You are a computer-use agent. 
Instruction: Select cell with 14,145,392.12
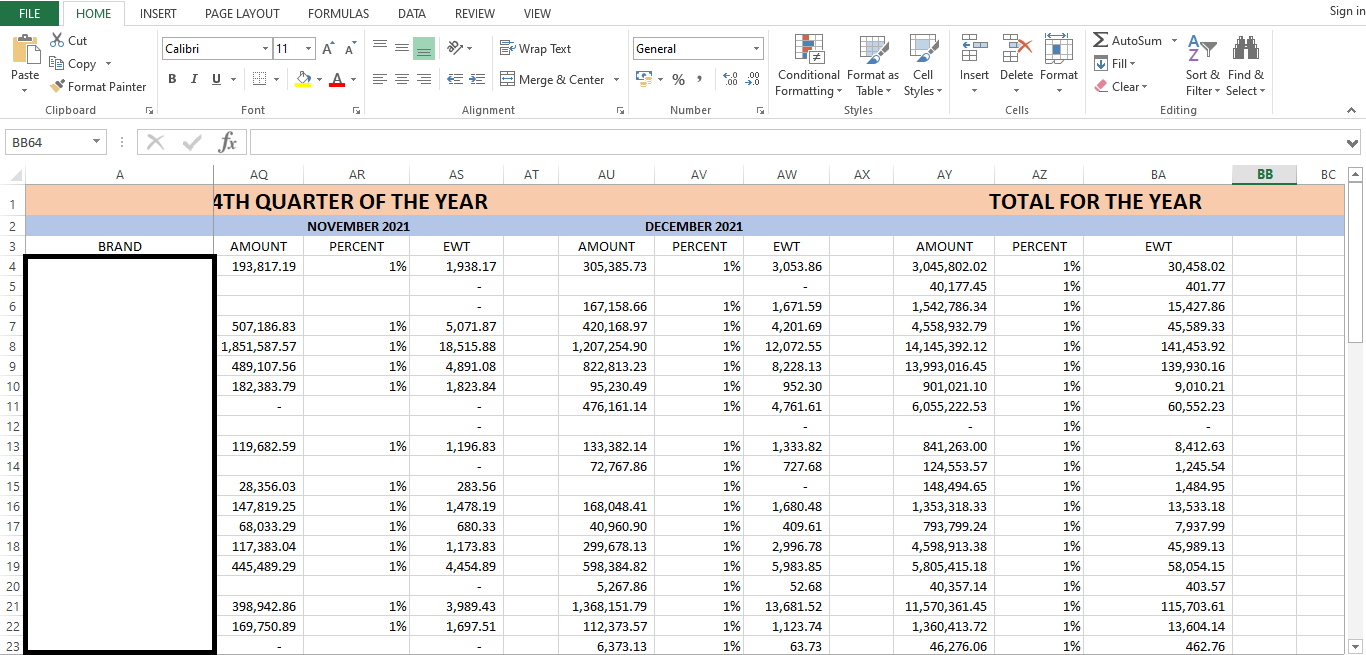pos(944,346)
